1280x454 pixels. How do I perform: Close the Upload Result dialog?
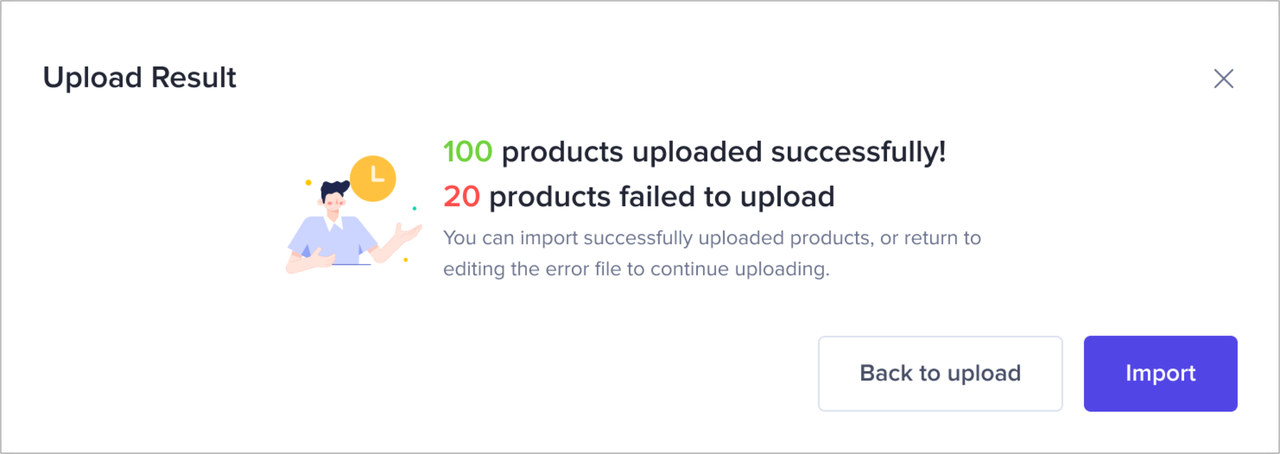(x=1223, y=79)
